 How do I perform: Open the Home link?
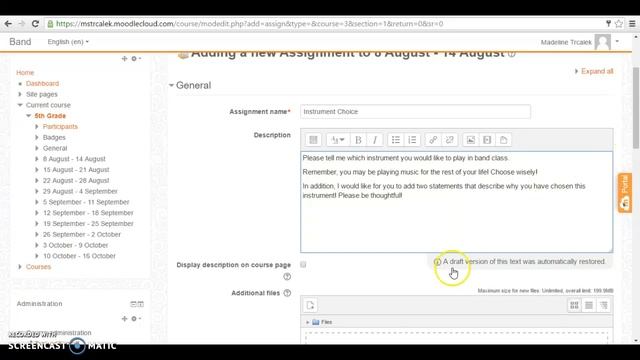(25, 73)
